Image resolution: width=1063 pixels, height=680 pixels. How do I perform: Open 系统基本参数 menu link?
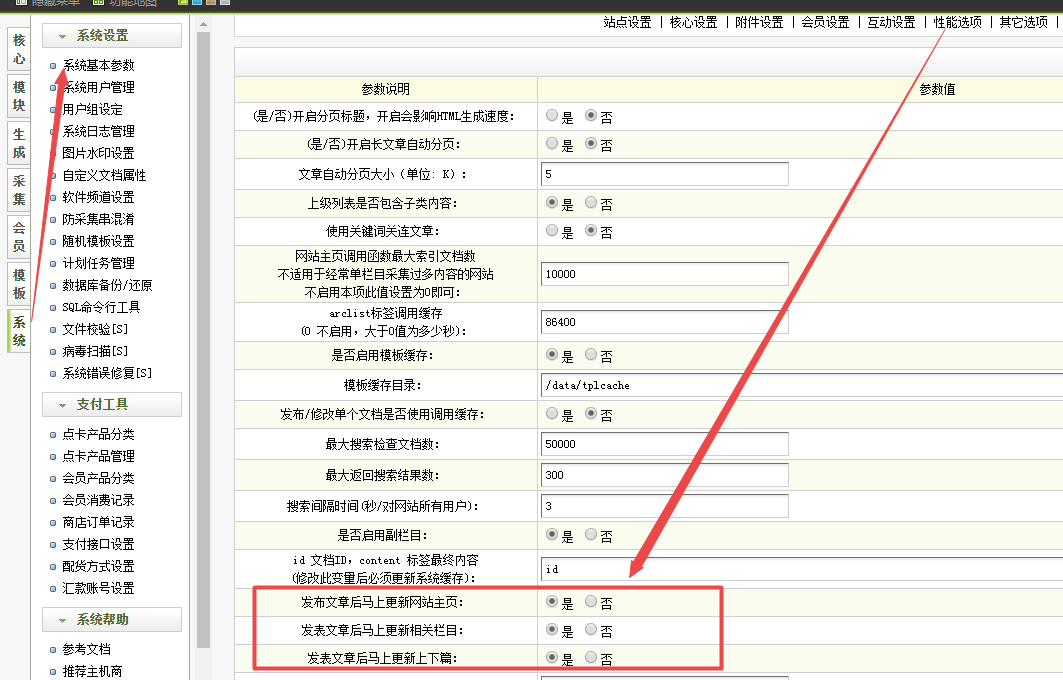98,65
